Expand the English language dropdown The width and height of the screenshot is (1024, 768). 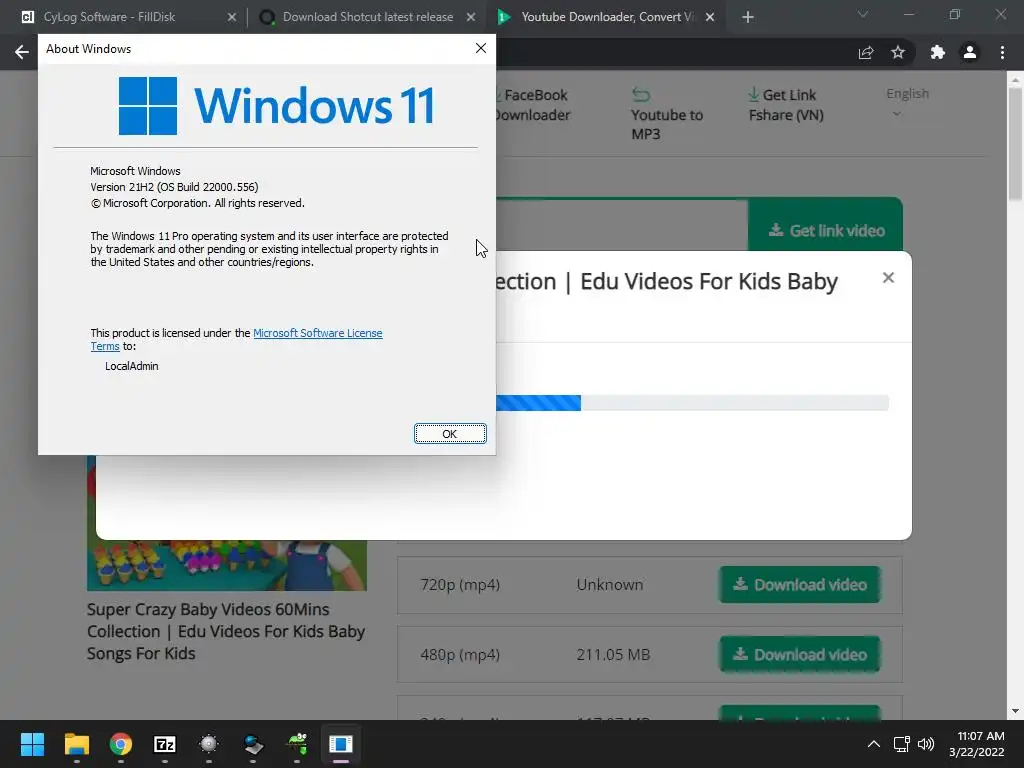907,102
